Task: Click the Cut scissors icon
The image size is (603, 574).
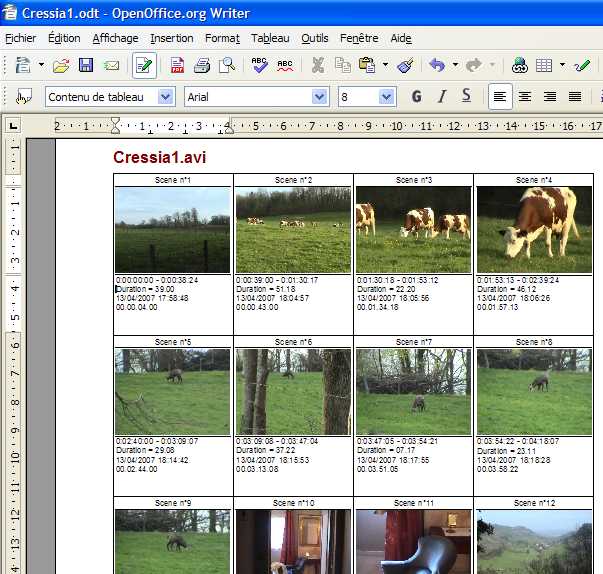Action: [318, 65]
